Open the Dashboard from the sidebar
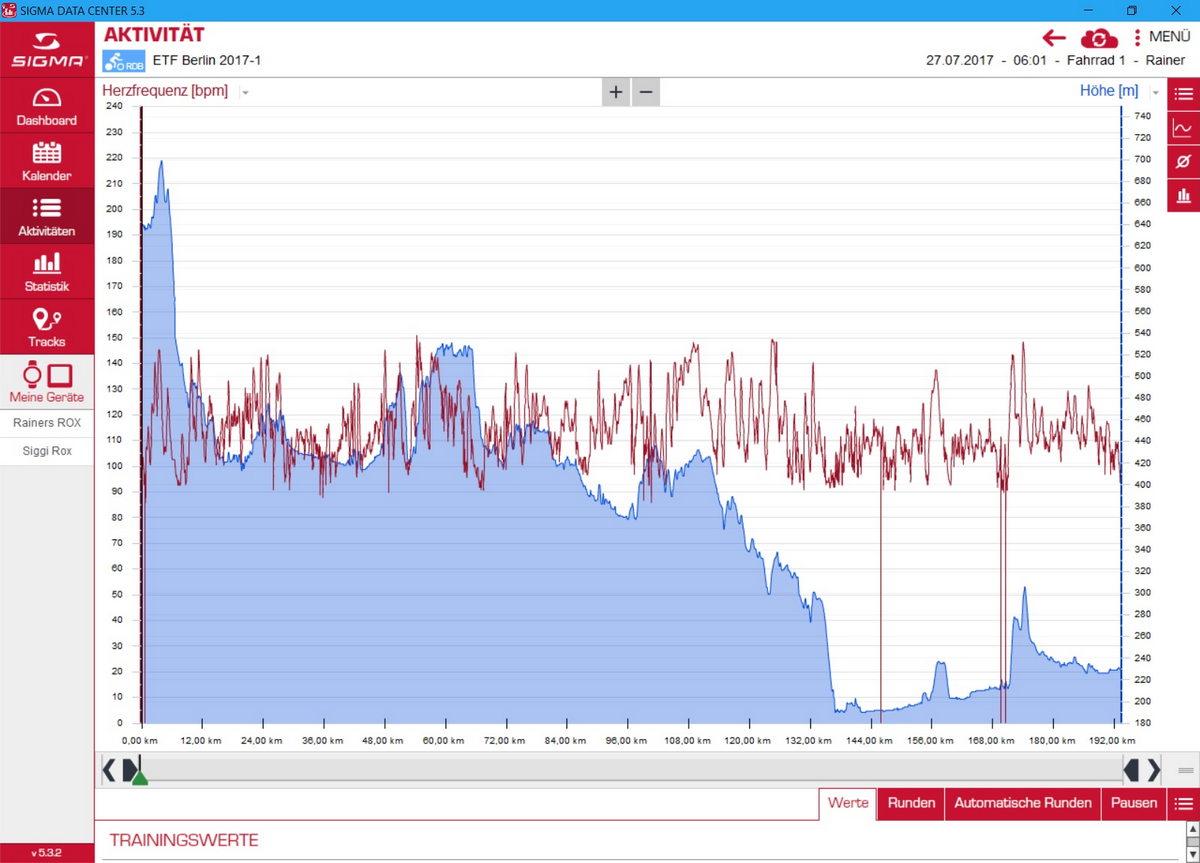The height and width of the screenshot is (863, 1200). pos(47,107)
